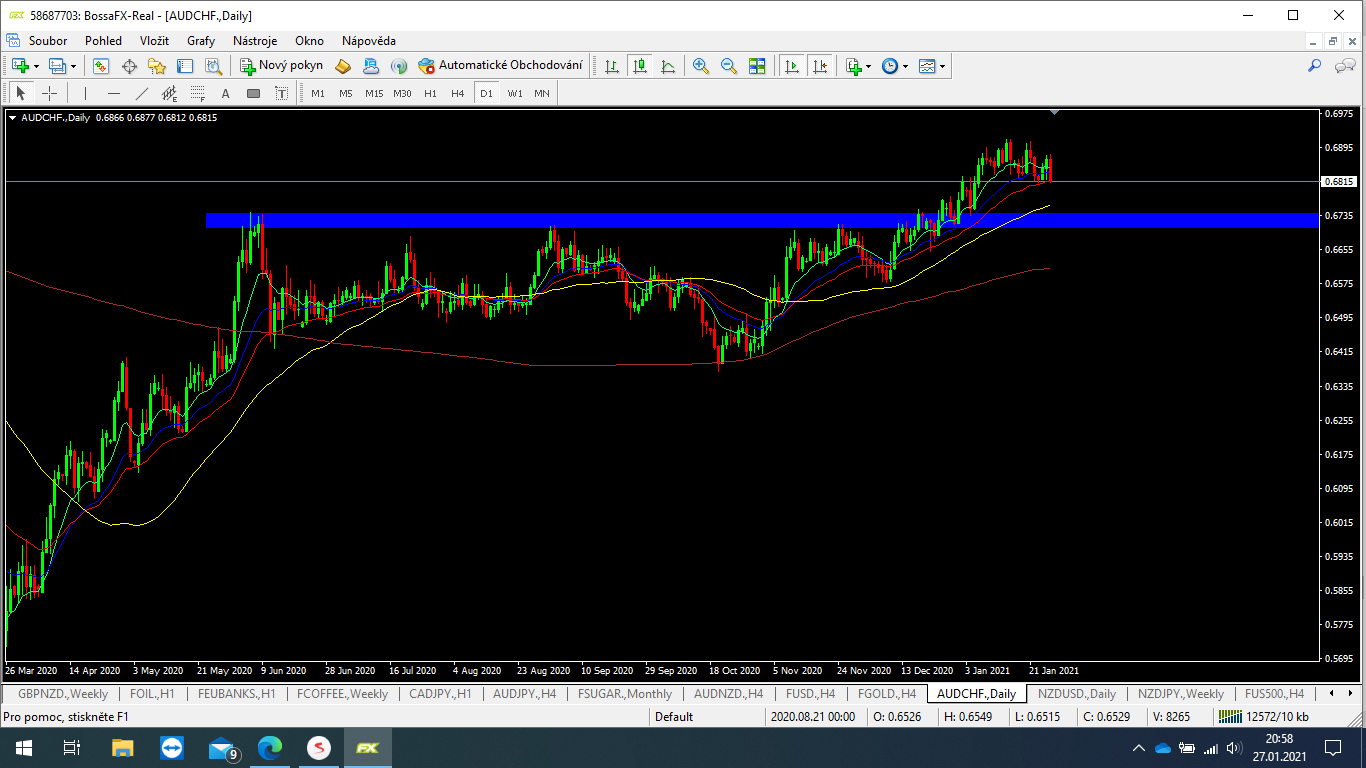This screenshot has height=768, width=1366.
Task: Expand the periodicity clock dropdown
Action: pos(905,66)
